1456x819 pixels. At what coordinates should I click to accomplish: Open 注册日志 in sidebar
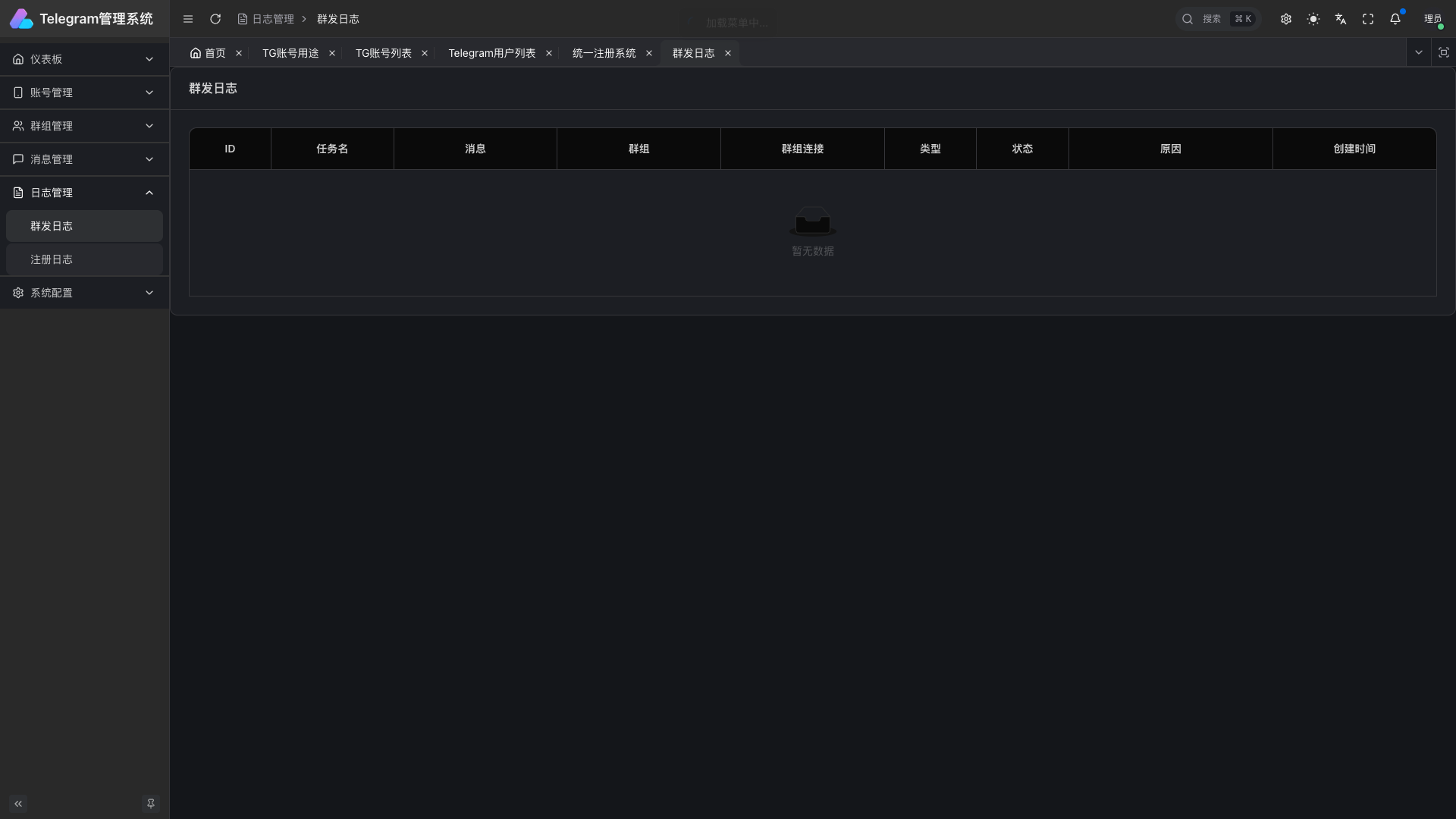(52, 259)
